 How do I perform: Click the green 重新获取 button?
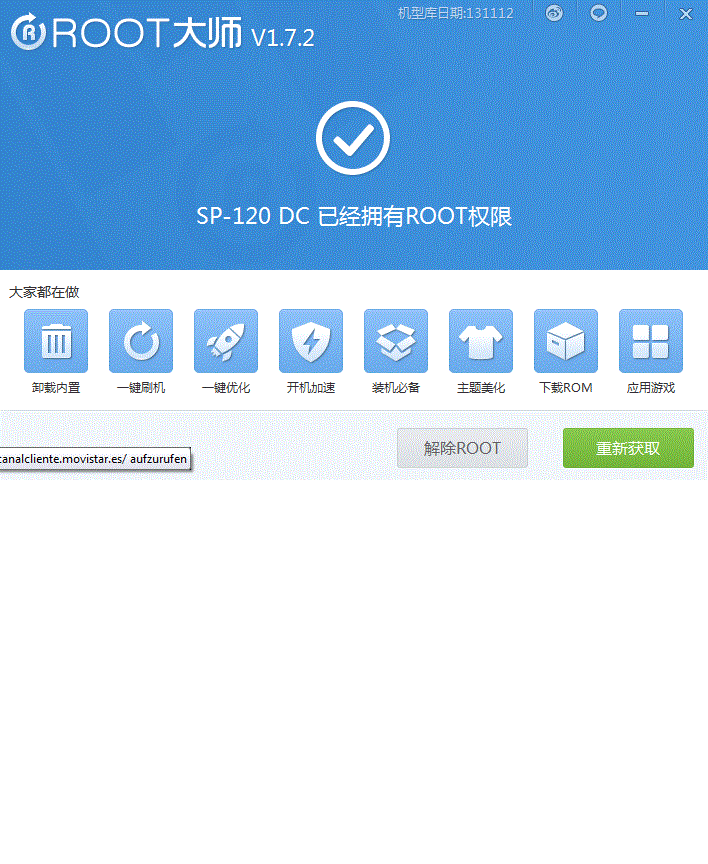click(x=628, y=448)
